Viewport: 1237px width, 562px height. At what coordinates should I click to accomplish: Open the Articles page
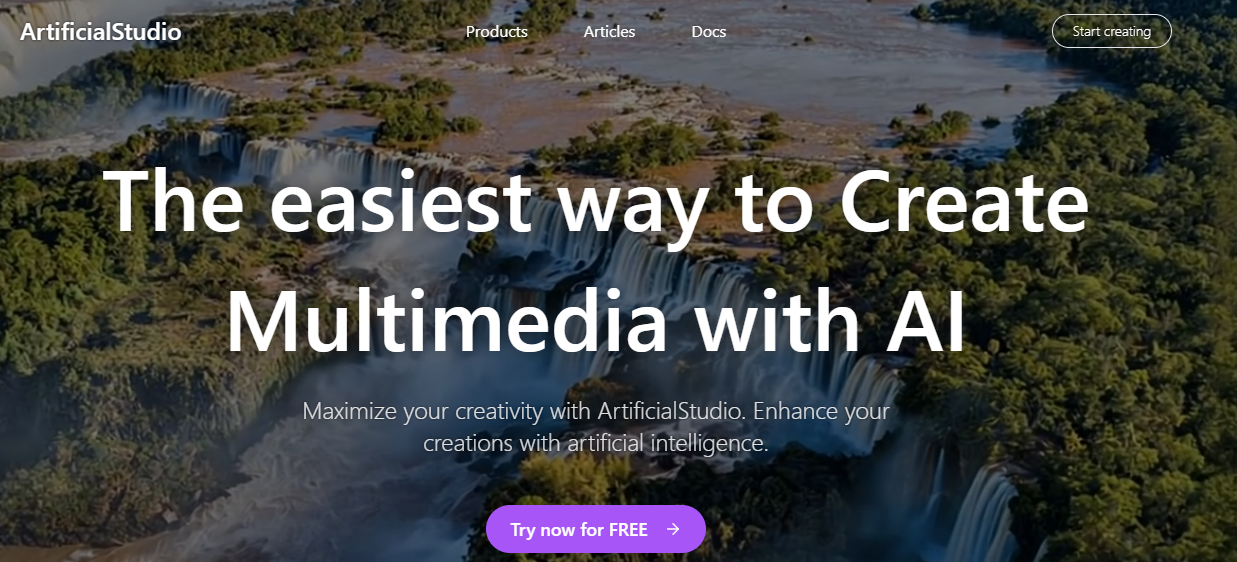(609, 32)
